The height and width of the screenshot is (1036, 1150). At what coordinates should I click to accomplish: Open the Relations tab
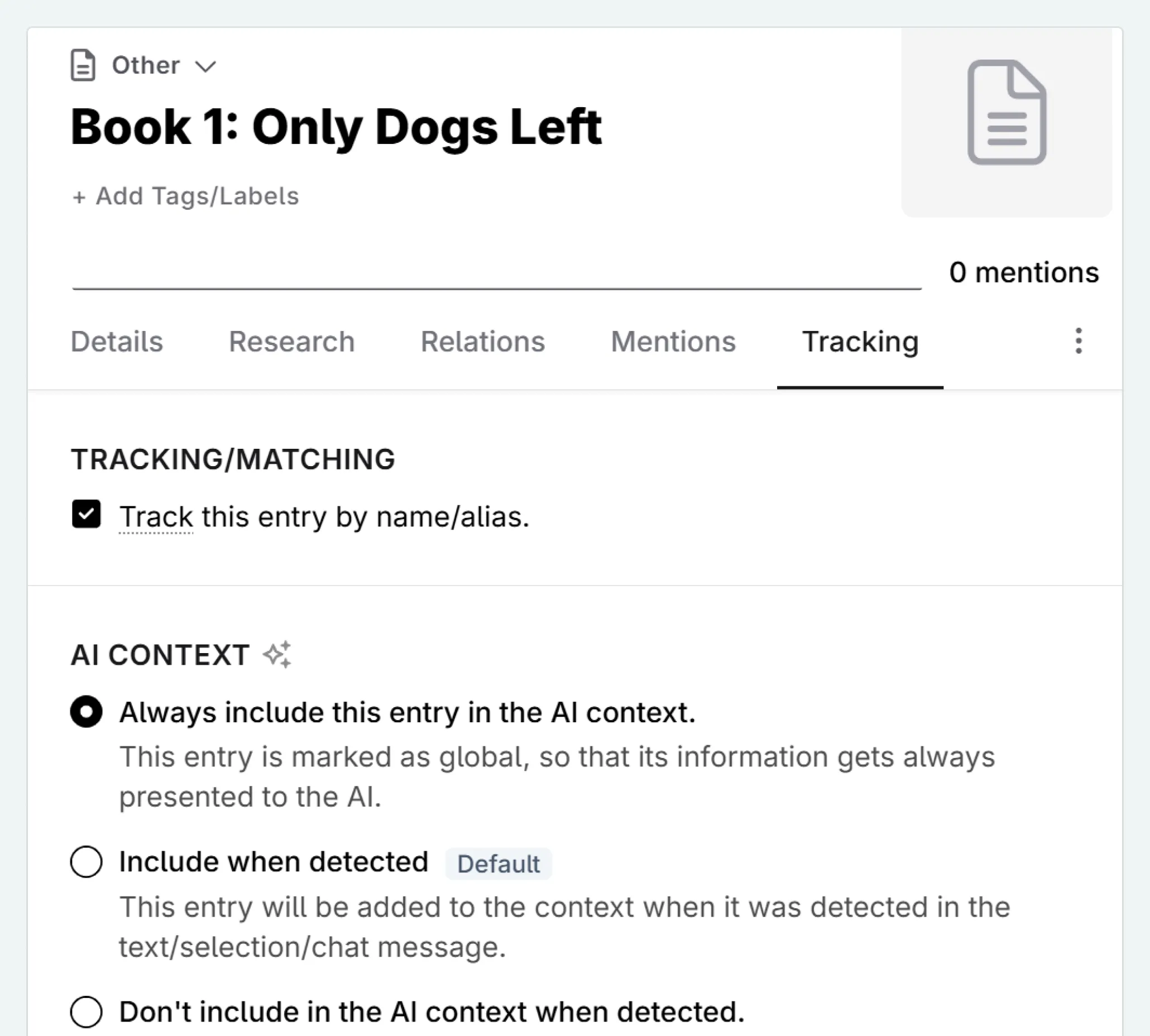pos(482,342)
